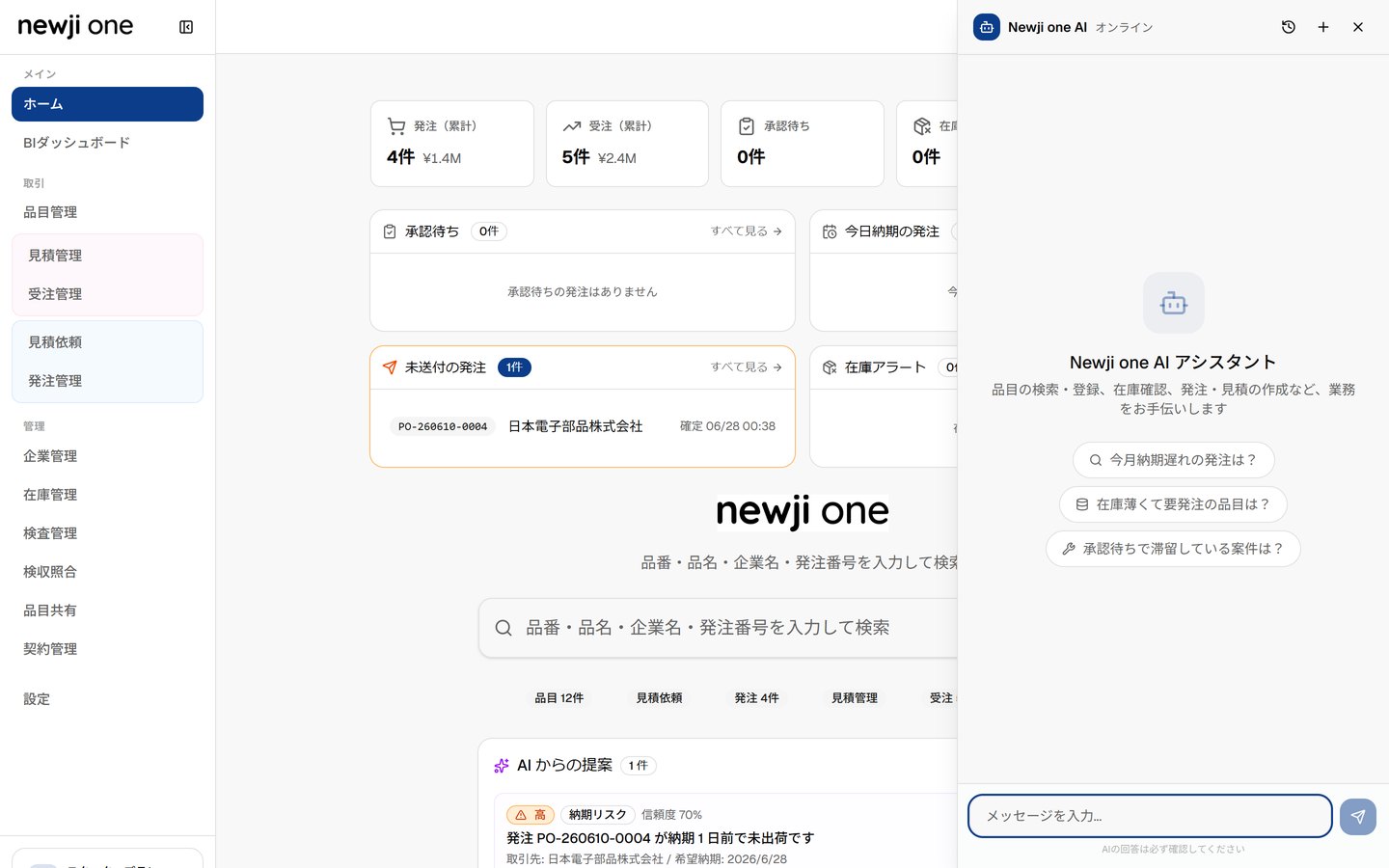The image size is (1389, 868).
Task: Open order PO-260610-0004 tag
Action: 443,426
